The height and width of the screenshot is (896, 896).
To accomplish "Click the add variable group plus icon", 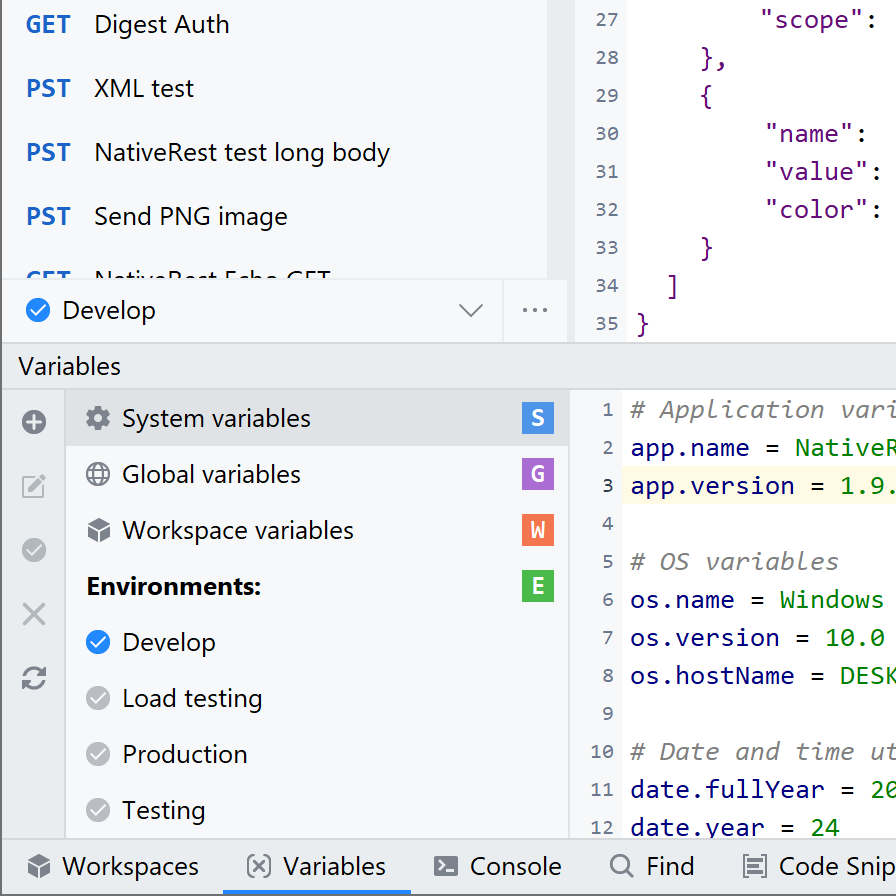I will click(x=34, y=422).
